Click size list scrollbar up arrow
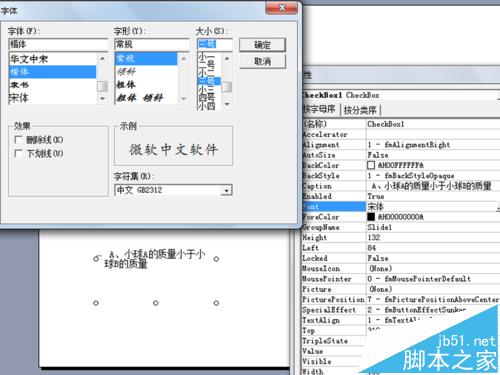The image size is (500, 375). pos(227,59)
